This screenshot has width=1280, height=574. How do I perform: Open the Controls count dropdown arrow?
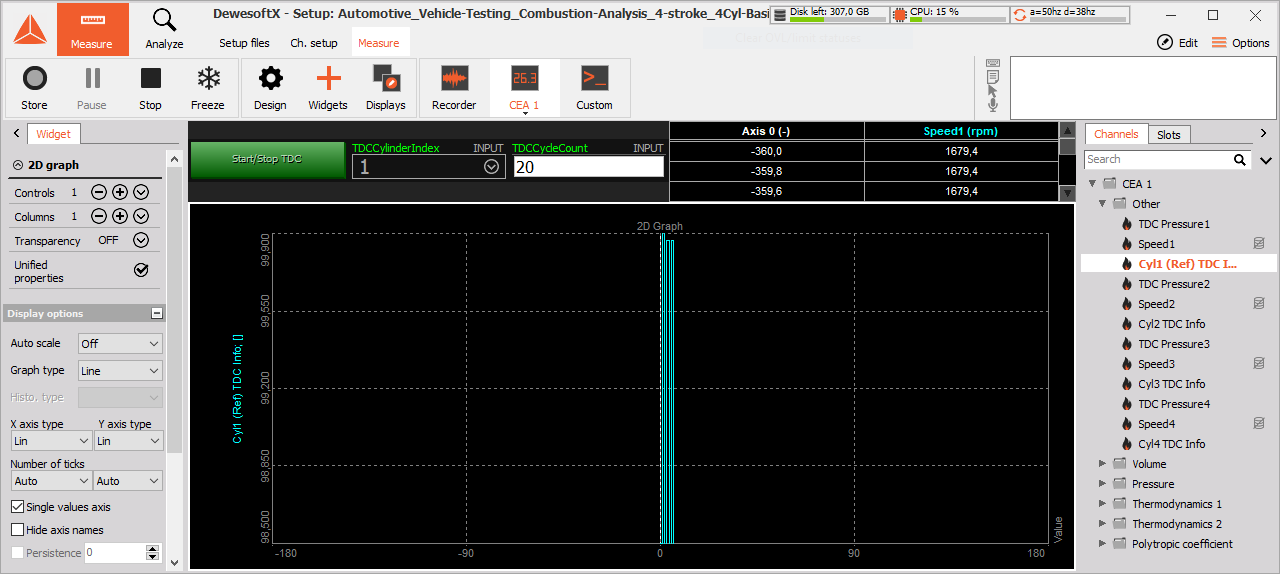141,192
